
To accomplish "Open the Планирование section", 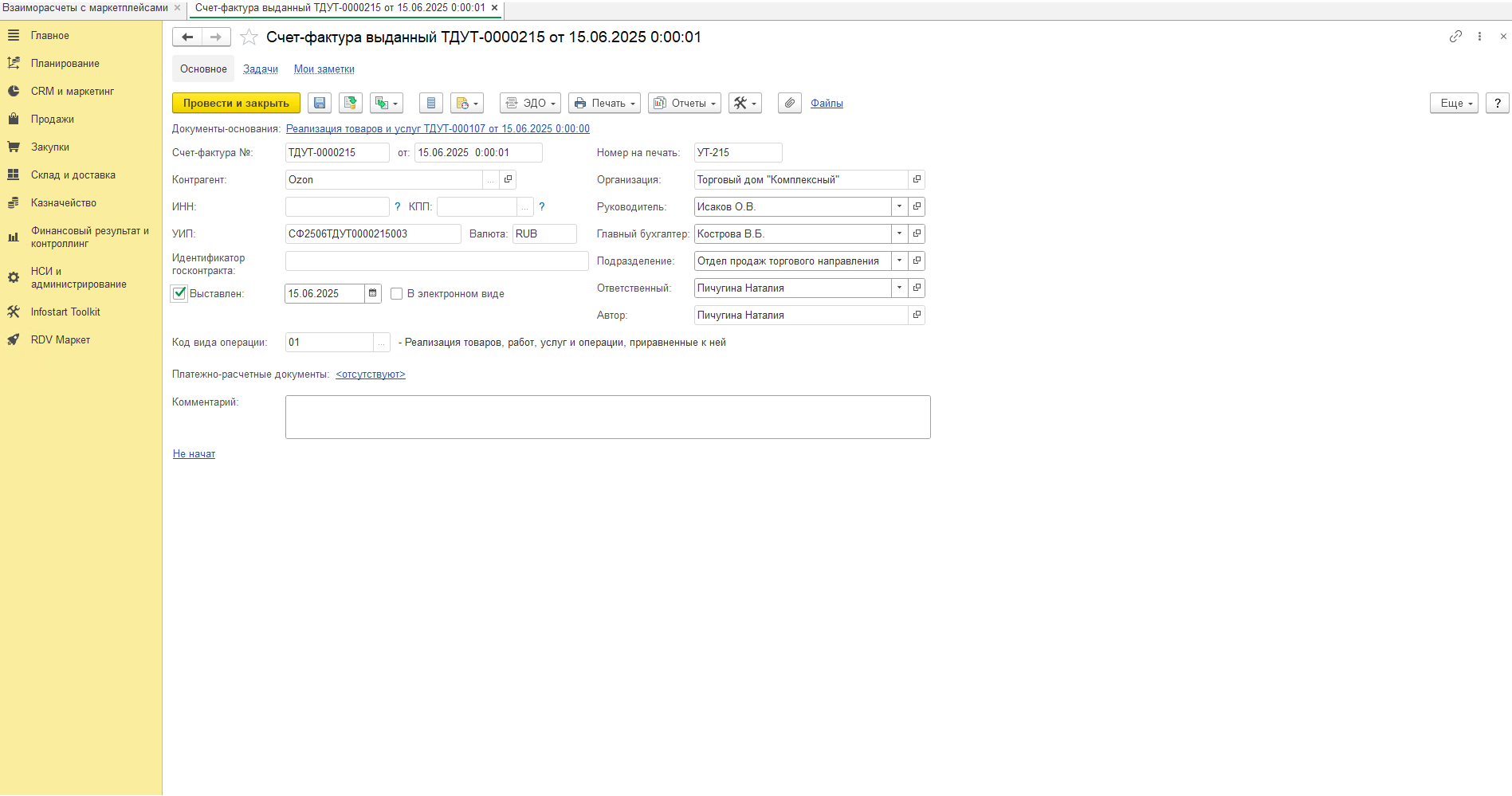I will (65, 64).
